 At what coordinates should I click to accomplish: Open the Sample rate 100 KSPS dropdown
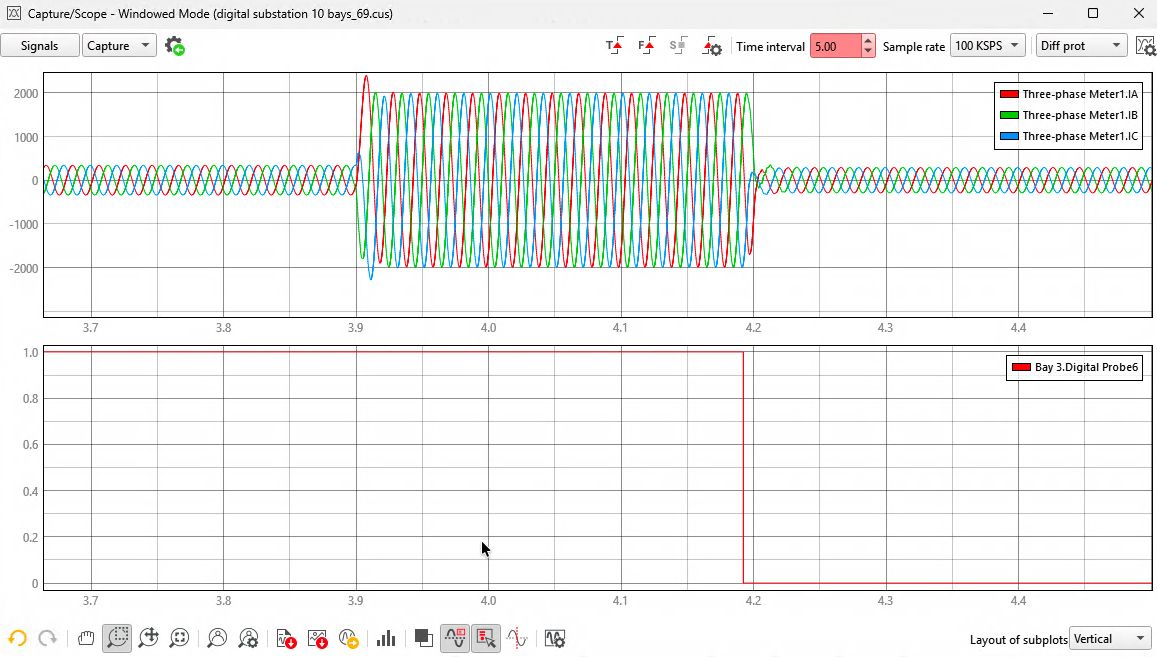pos(987,46)
